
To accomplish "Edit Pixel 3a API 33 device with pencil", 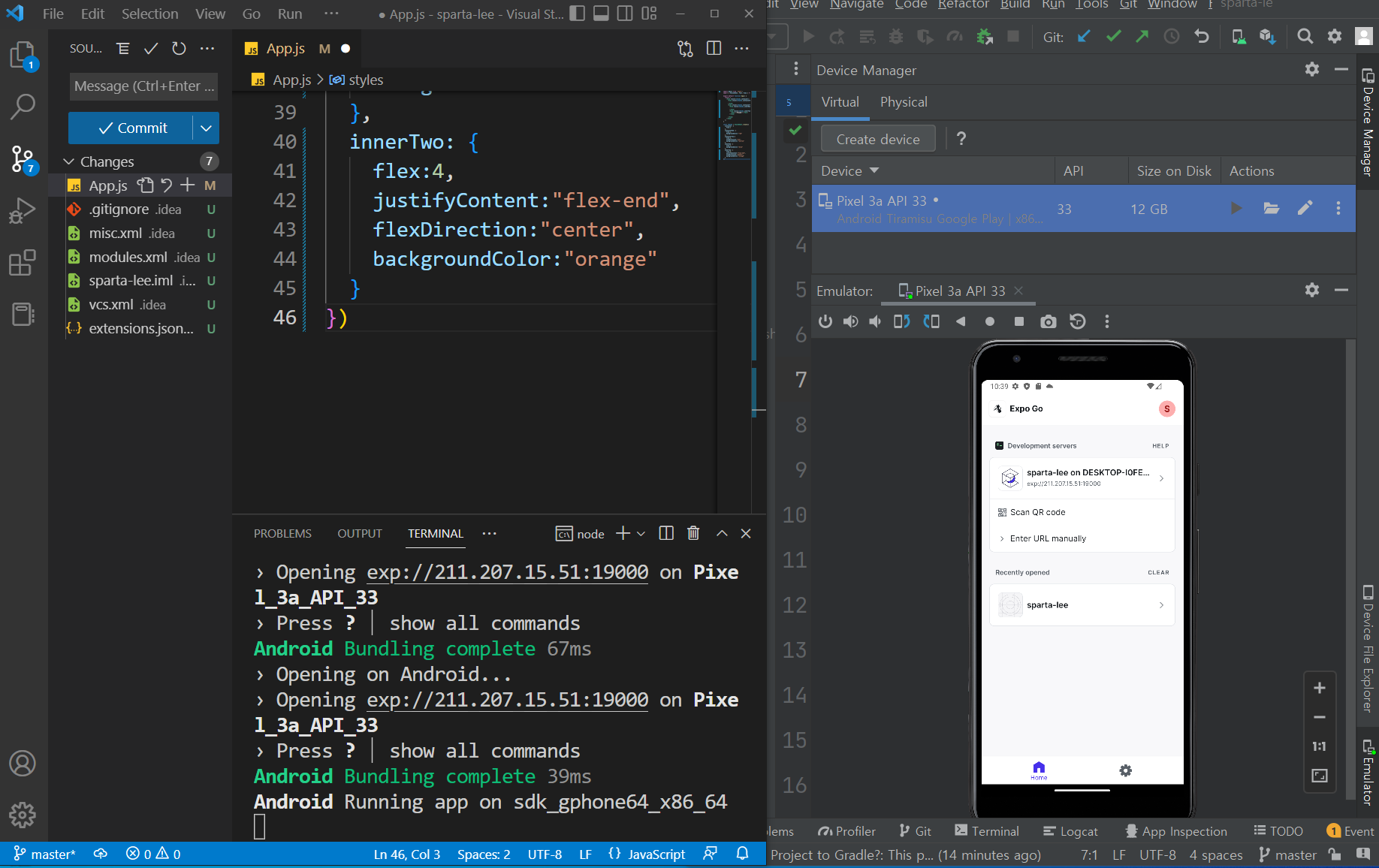I will [x=1305, y=209].
